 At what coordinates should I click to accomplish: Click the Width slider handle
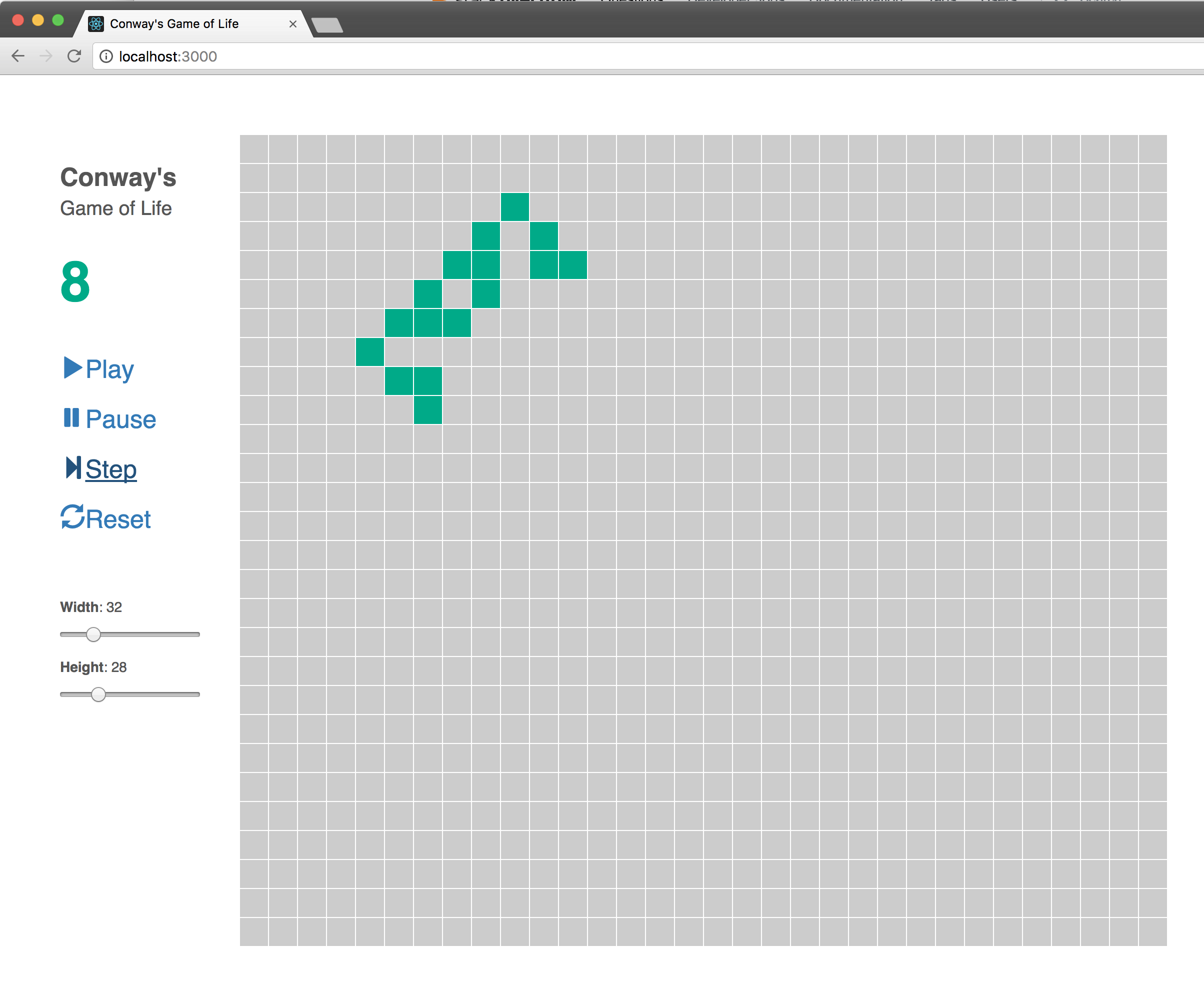94,634
